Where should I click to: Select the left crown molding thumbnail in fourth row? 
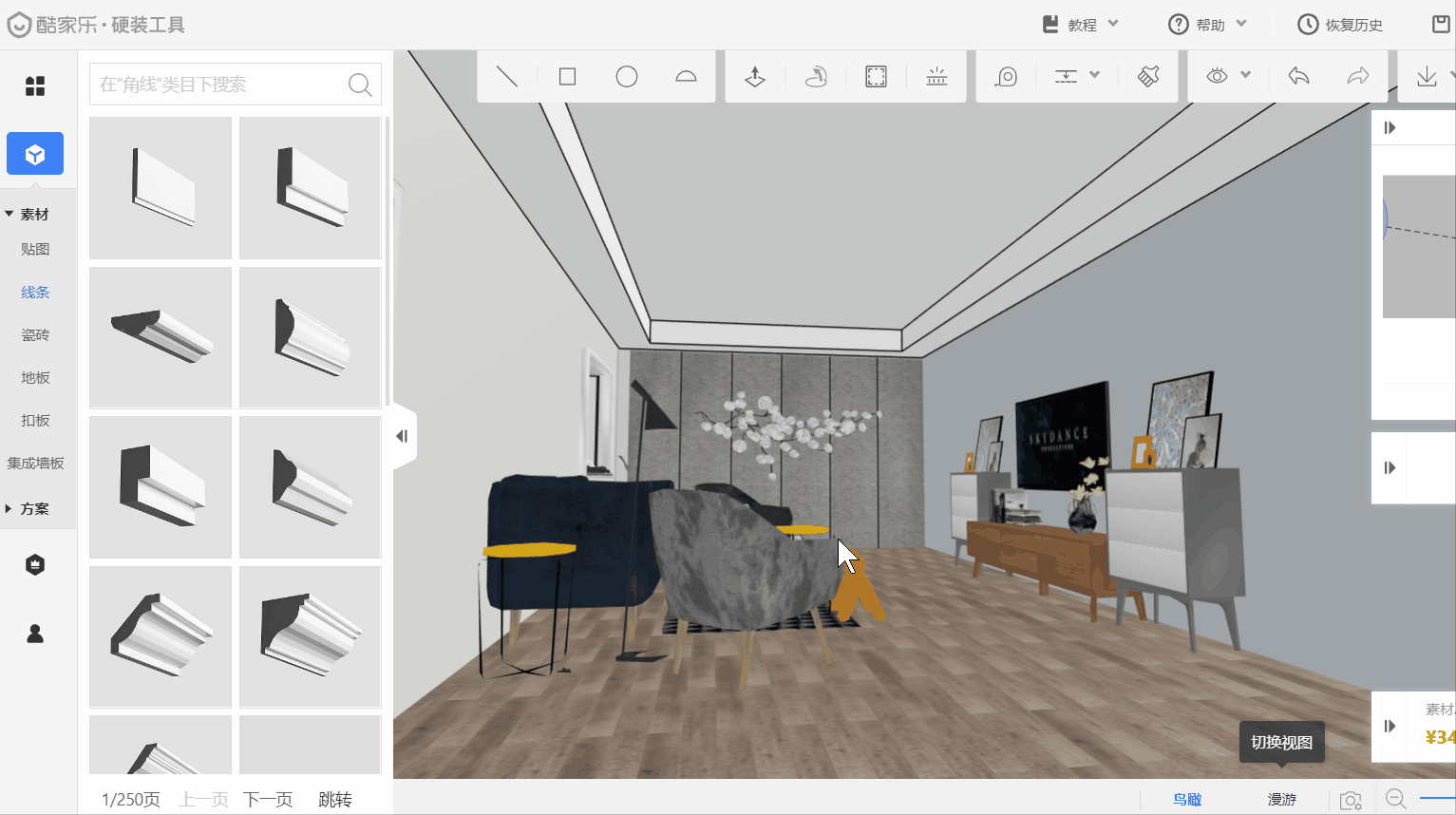click(x=161, y=636)
